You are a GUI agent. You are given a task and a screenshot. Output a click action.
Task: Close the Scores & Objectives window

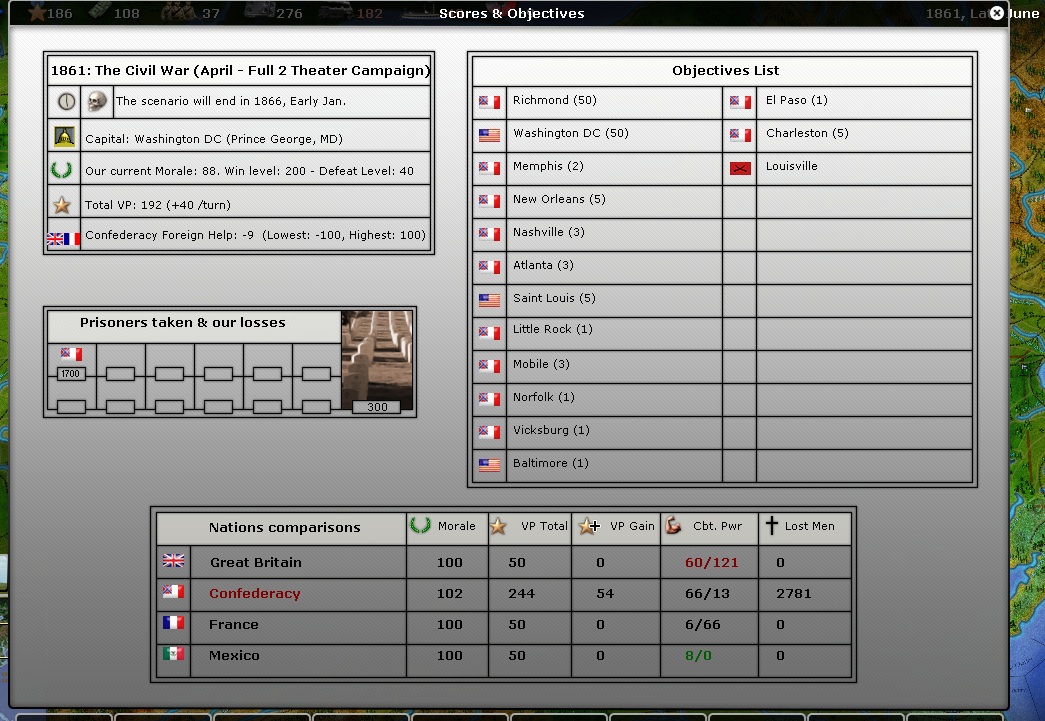(x=996, y=13)
